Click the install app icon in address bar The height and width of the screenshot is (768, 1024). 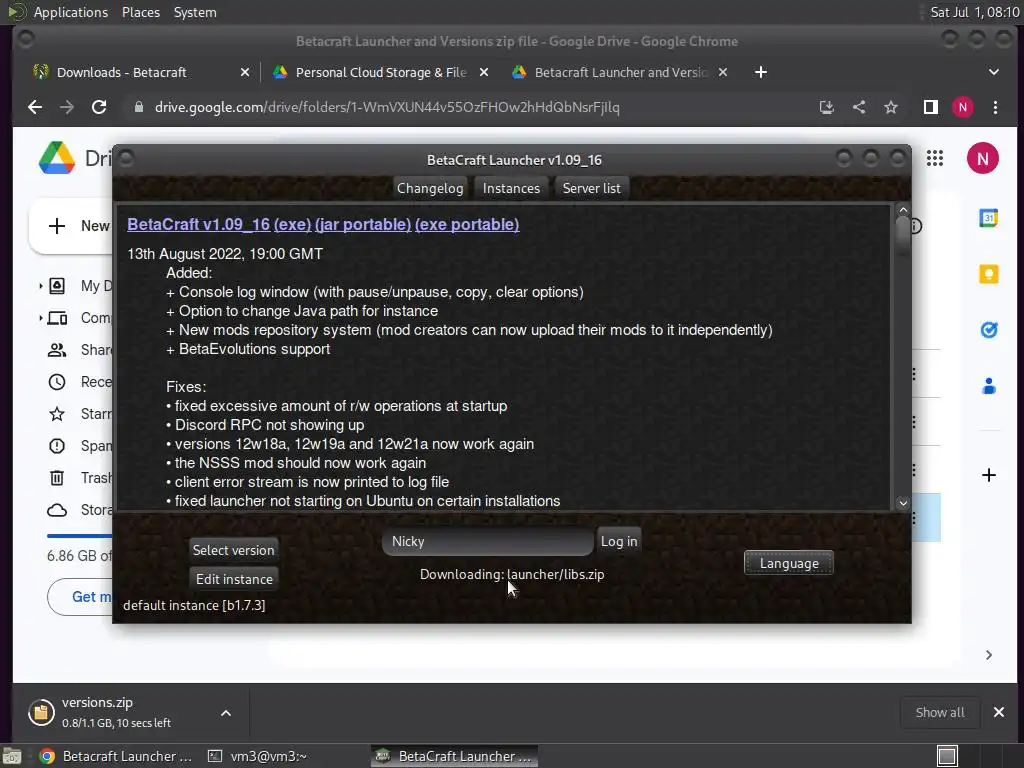point(827,107)
